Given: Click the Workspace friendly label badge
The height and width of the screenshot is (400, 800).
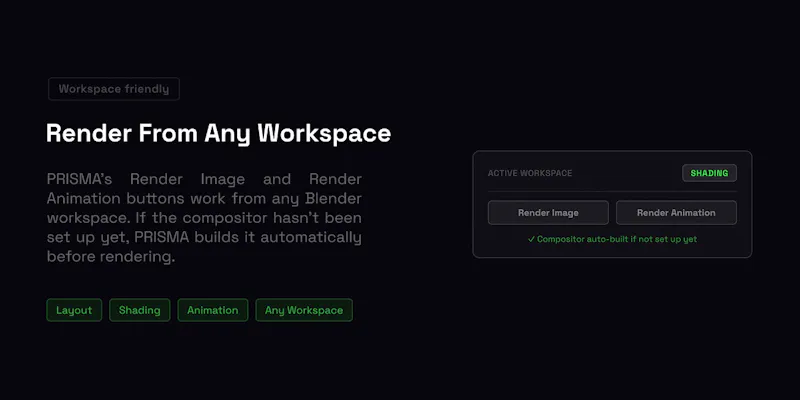Looking at the screenshot, I should tap(114, 89).
